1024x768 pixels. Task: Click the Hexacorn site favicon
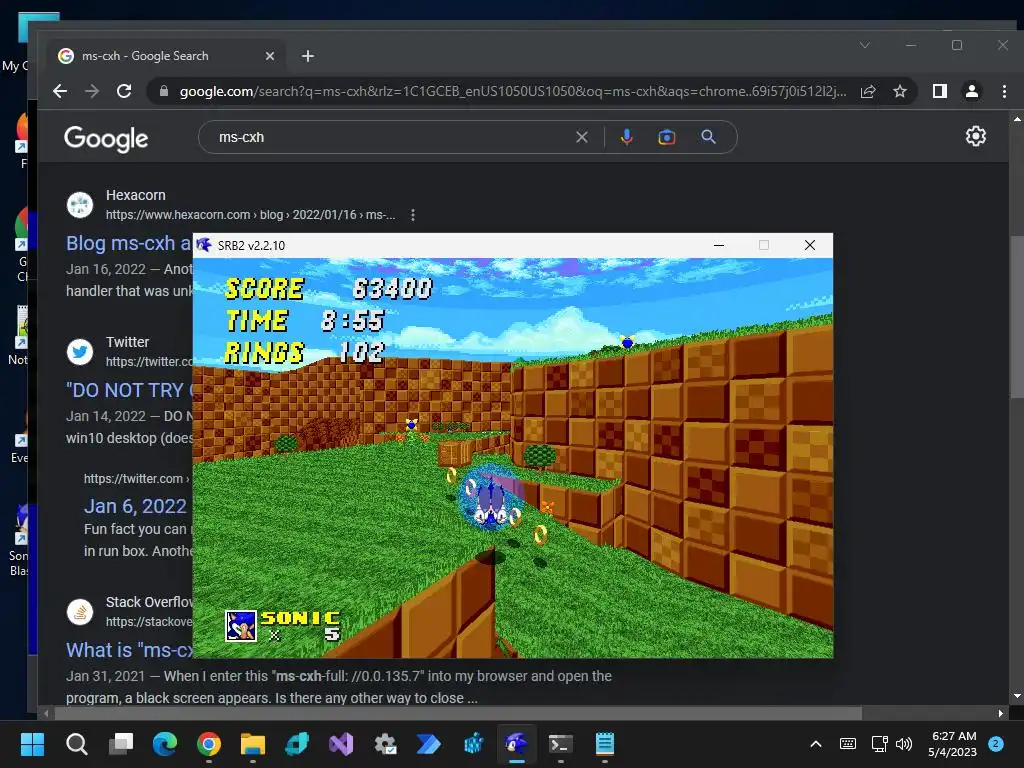[x=80, y=204]
